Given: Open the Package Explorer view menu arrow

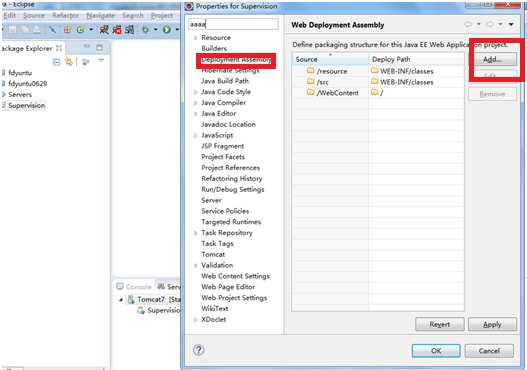Looking at the screenshot, I should pos(101,61).
